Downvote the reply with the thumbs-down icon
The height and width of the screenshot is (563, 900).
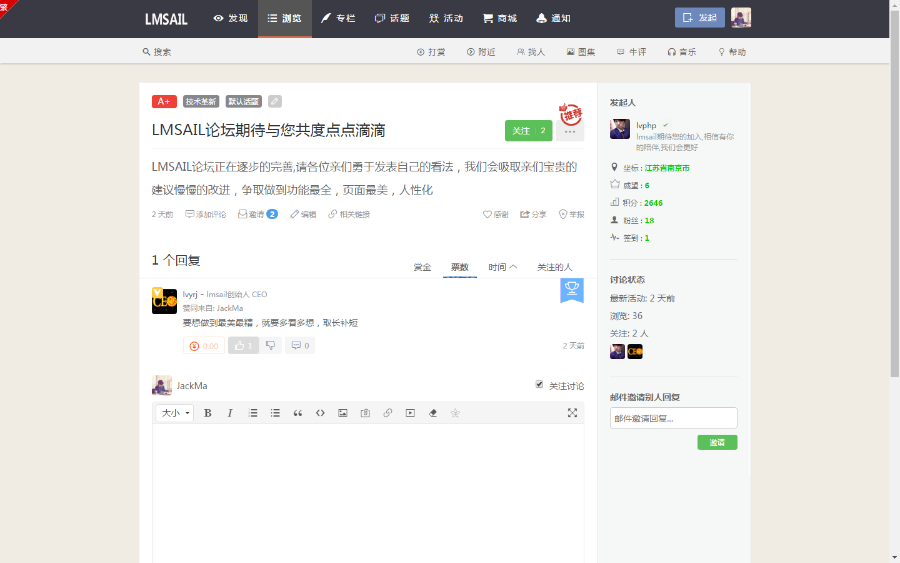(x=270, y=345)
